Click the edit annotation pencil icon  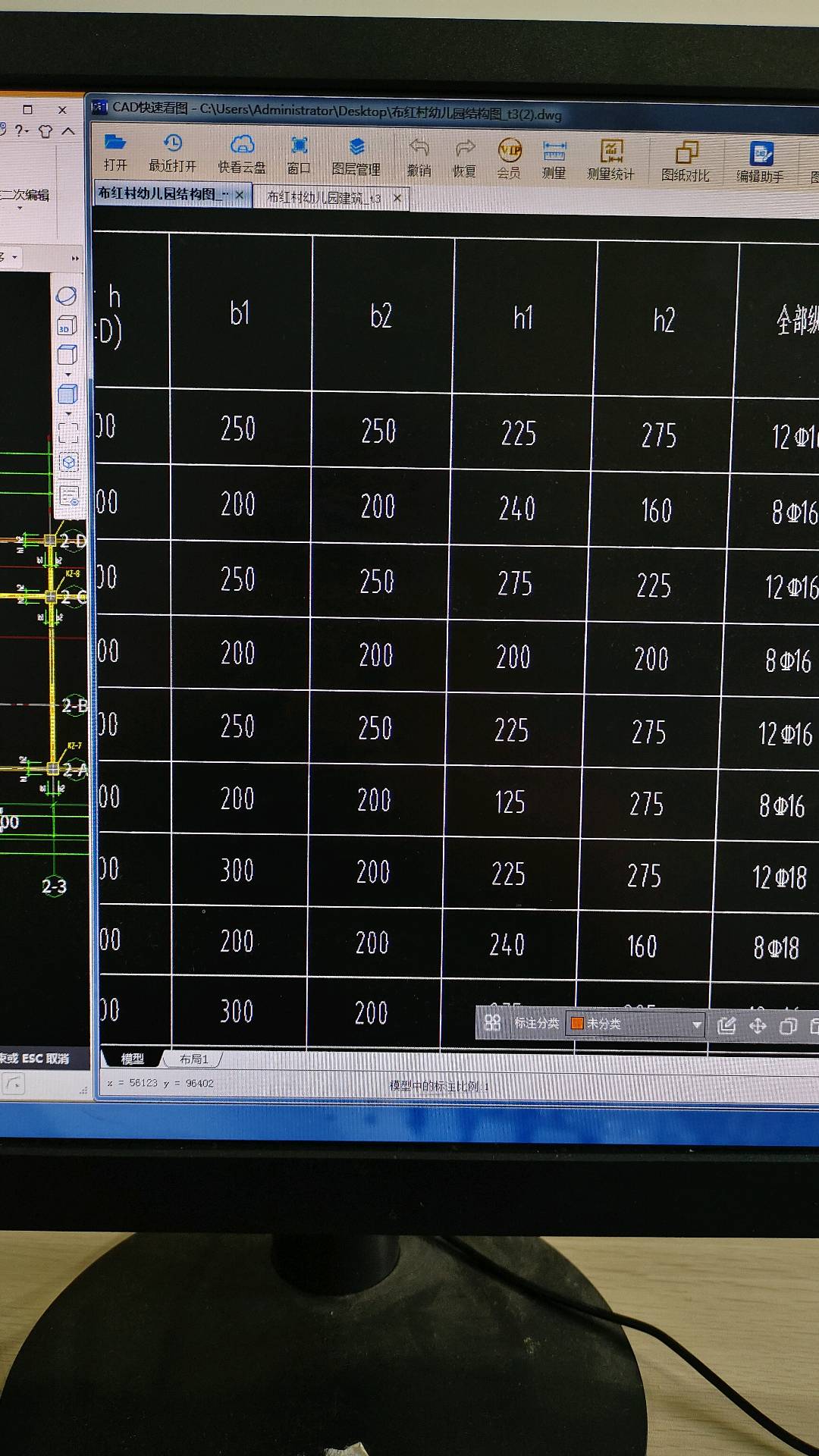click(x=726, y=1026)
